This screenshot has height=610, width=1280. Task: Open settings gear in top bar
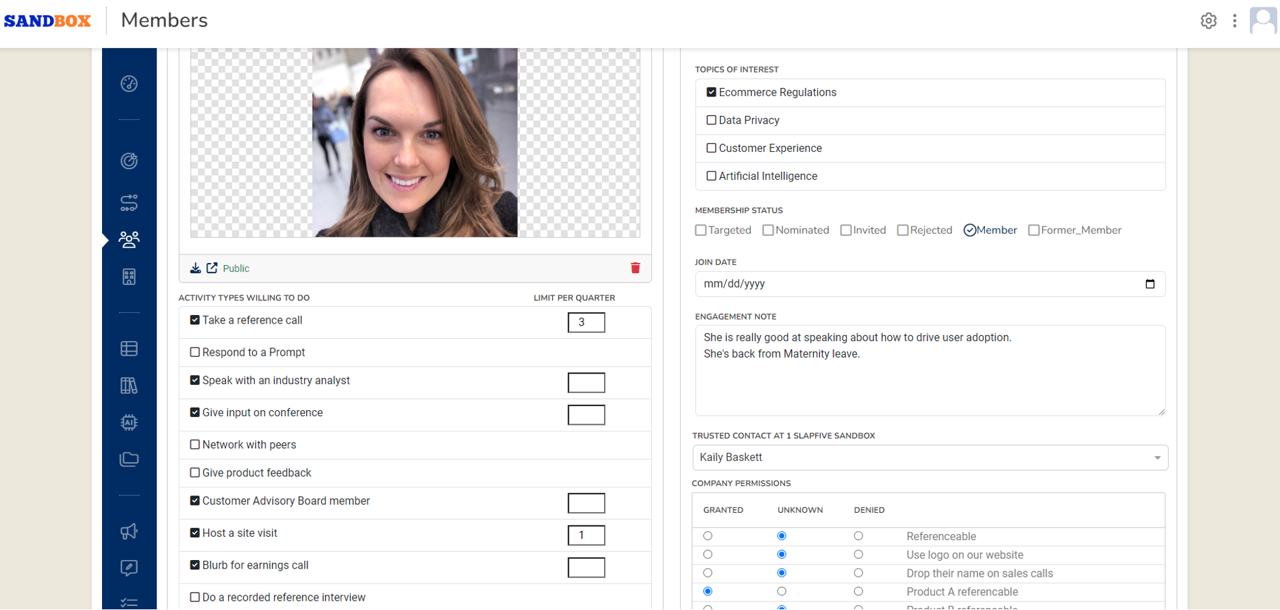(x=1208, y=21)
